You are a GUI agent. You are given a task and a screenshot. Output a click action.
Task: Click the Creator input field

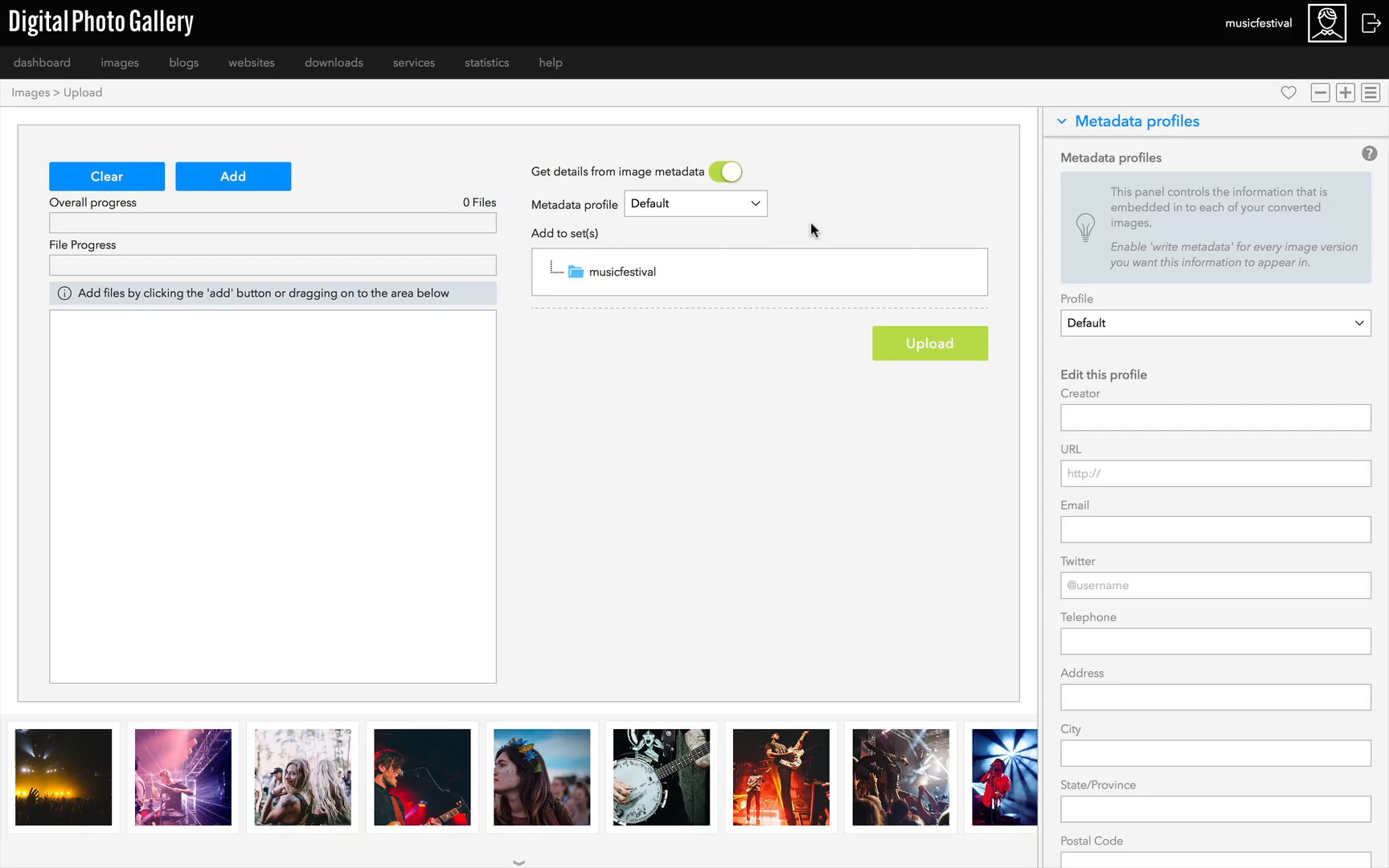[x=1215, y=418]
